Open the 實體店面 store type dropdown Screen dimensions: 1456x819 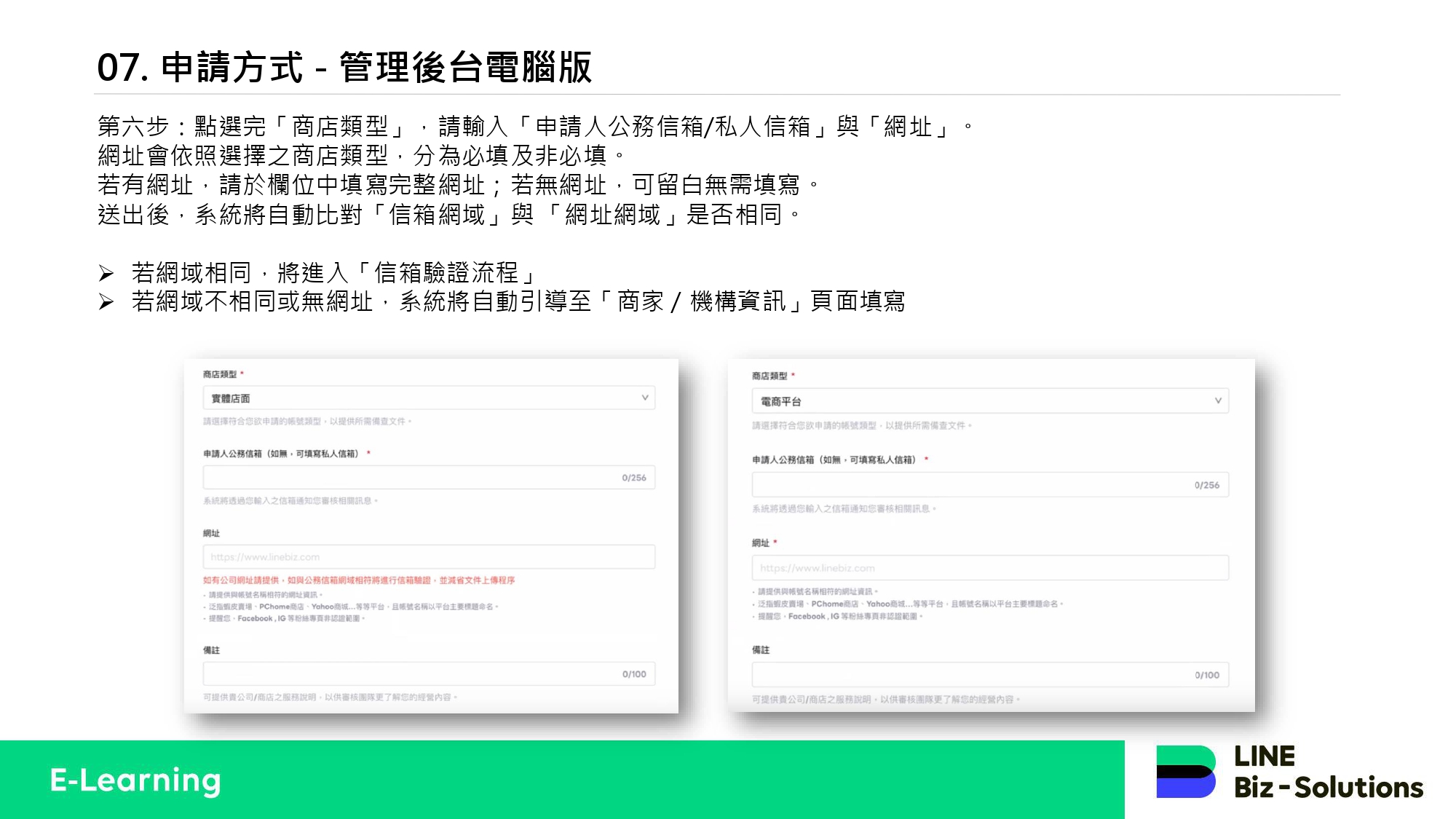(x=428, y=398)
